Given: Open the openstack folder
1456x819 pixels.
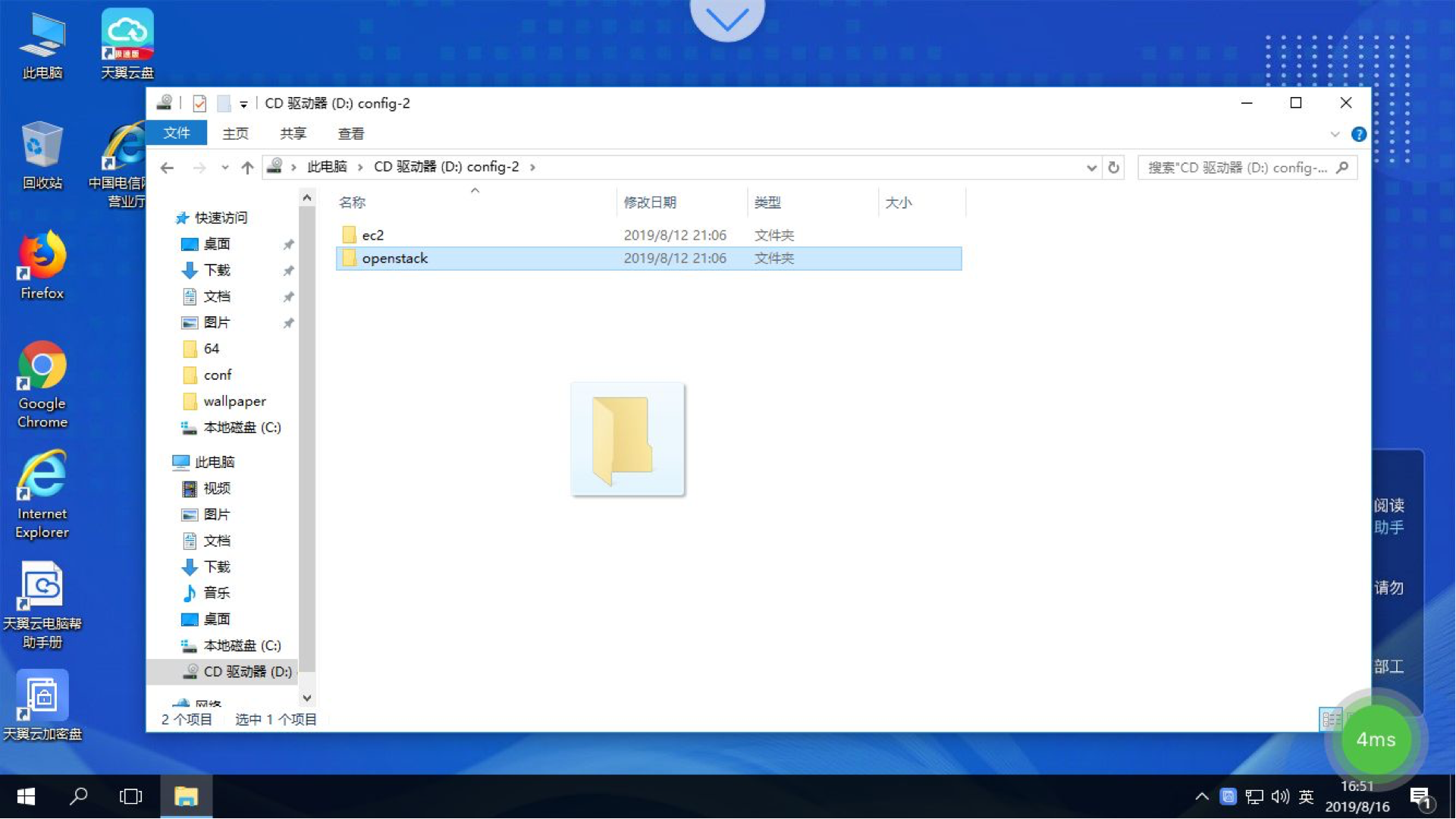Looking at the screenshot, I should coord(394,258).
